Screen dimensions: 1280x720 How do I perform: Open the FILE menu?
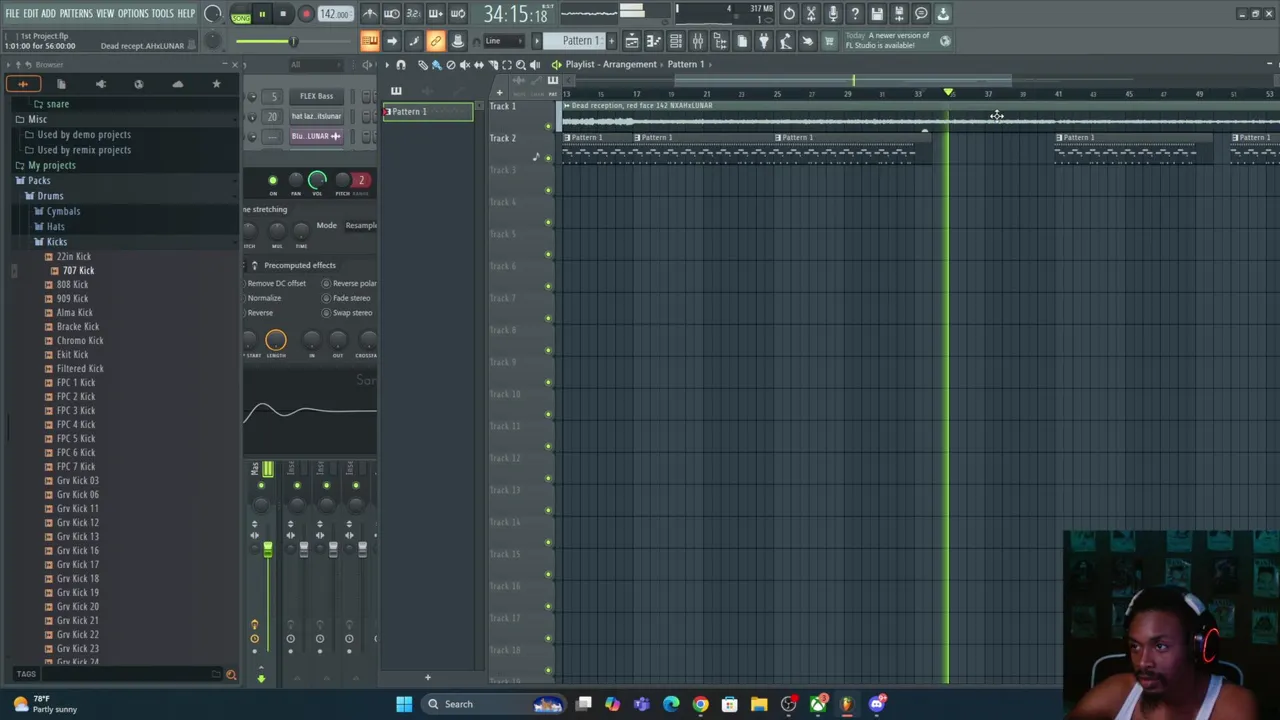coord(12,14)
